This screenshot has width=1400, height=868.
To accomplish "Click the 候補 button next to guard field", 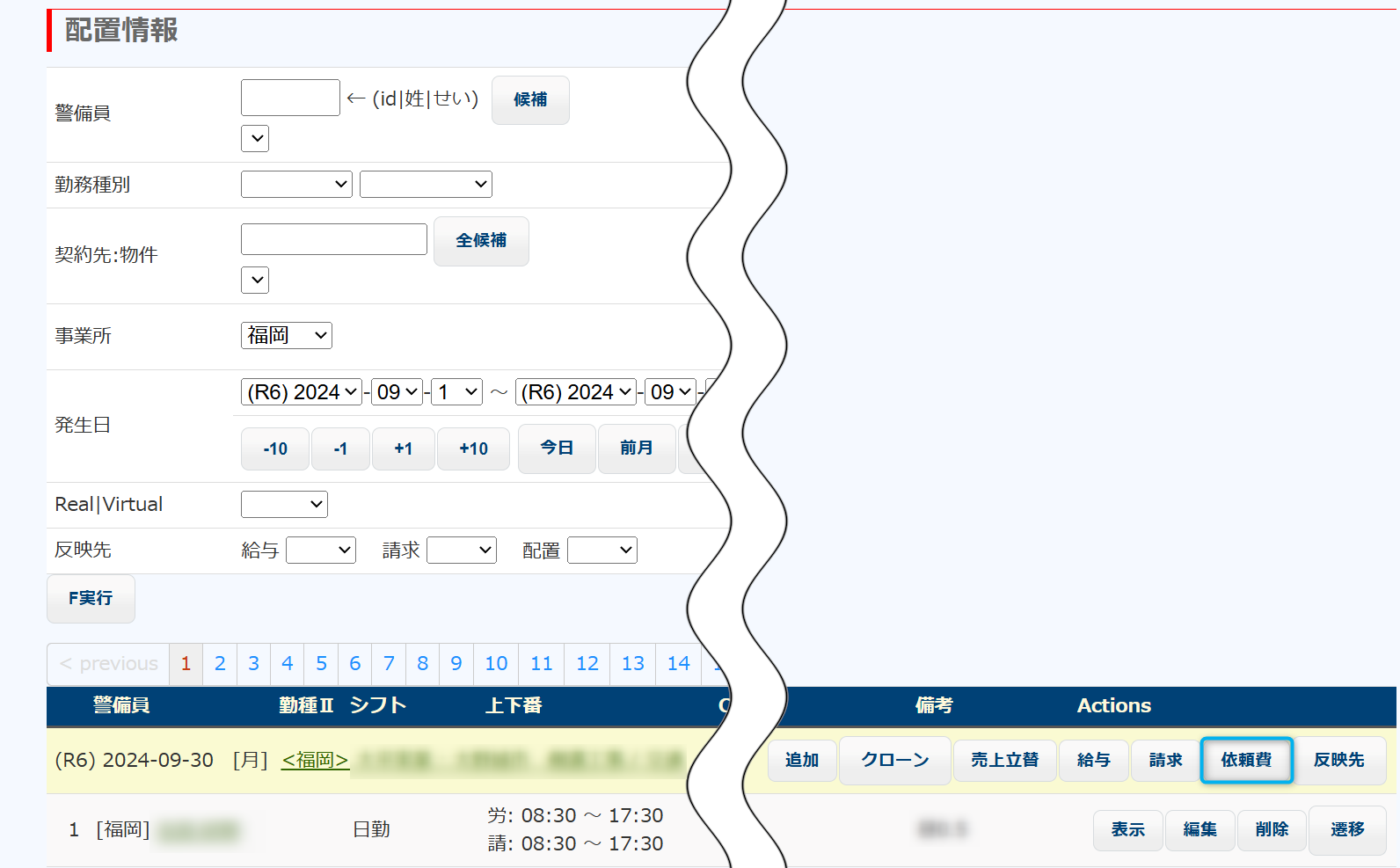I will tap(529, 100).
